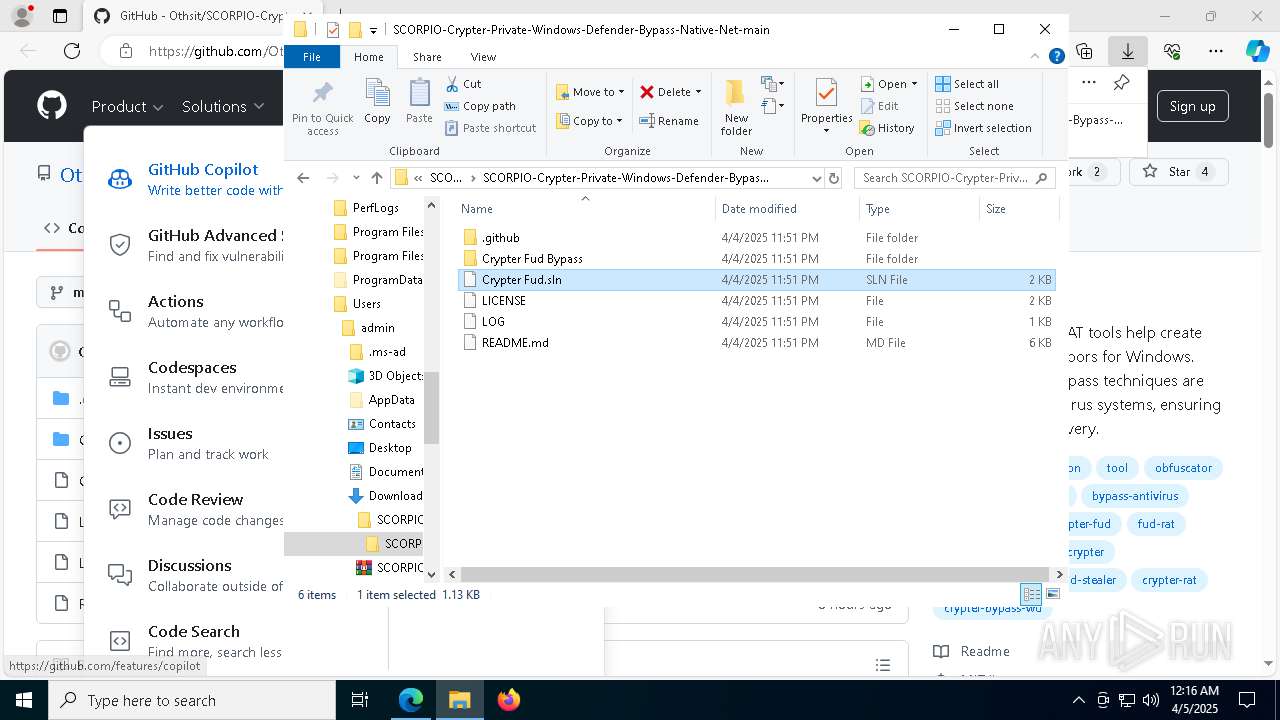The width and height of the screenshot is (1280, 720).
Task: Open the address bar history dropdown
Action: point(816,178)
